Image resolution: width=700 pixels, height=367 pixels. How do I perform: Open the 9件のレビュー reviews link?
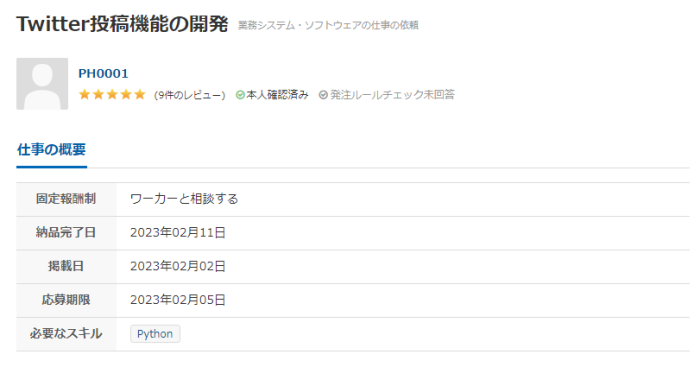coord(190,95)
